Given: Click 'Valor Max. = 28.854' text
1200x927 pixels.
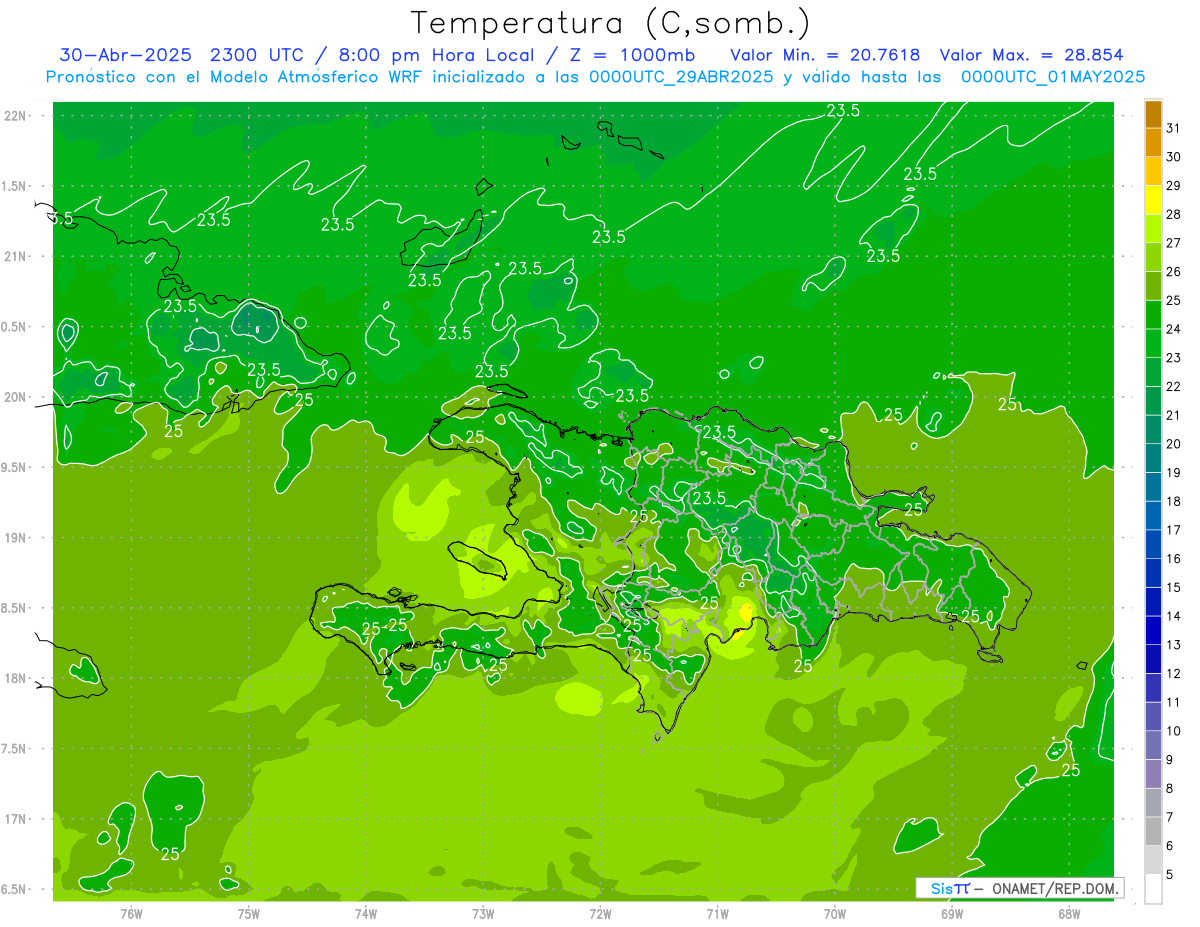Looking at the screenshot, I should coord(1031,55).
